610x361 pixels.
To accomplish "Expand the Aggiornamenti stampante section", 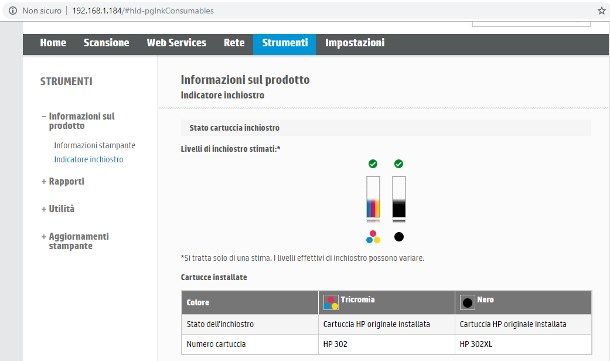I will tap(75, 241).
